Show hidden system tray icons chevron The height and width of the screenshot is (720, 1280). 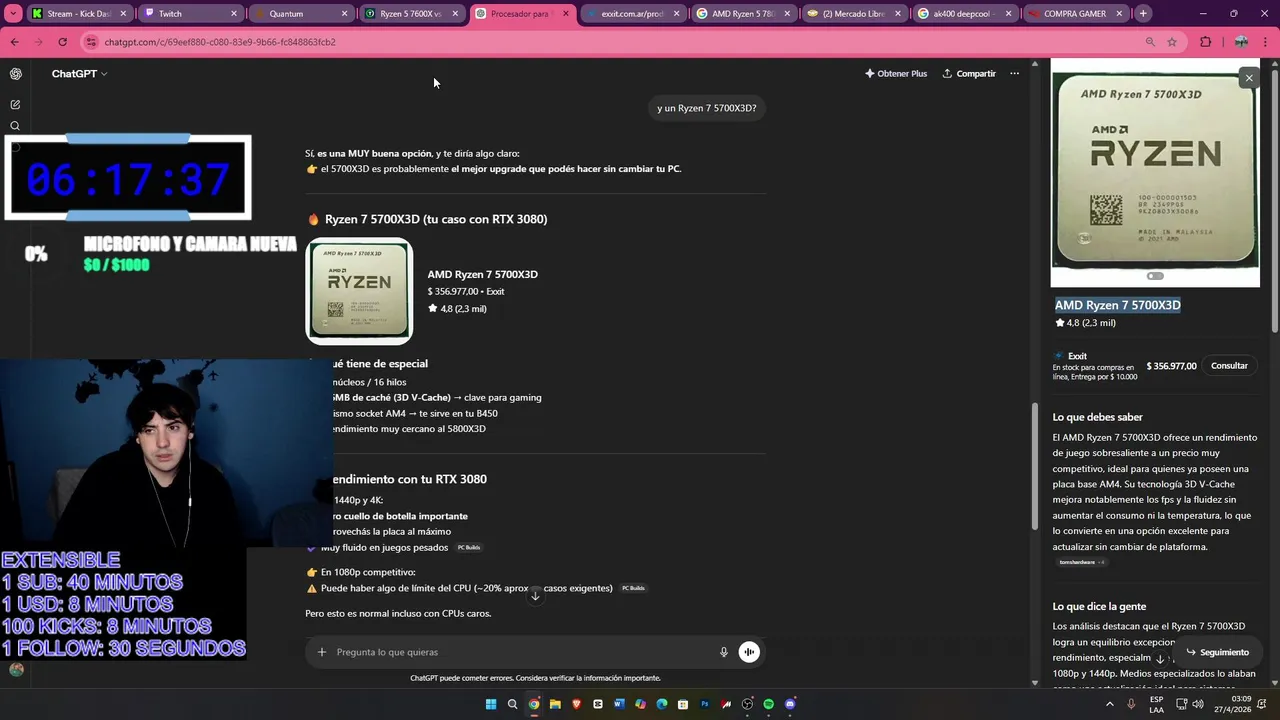click(x=1109, y=704)
